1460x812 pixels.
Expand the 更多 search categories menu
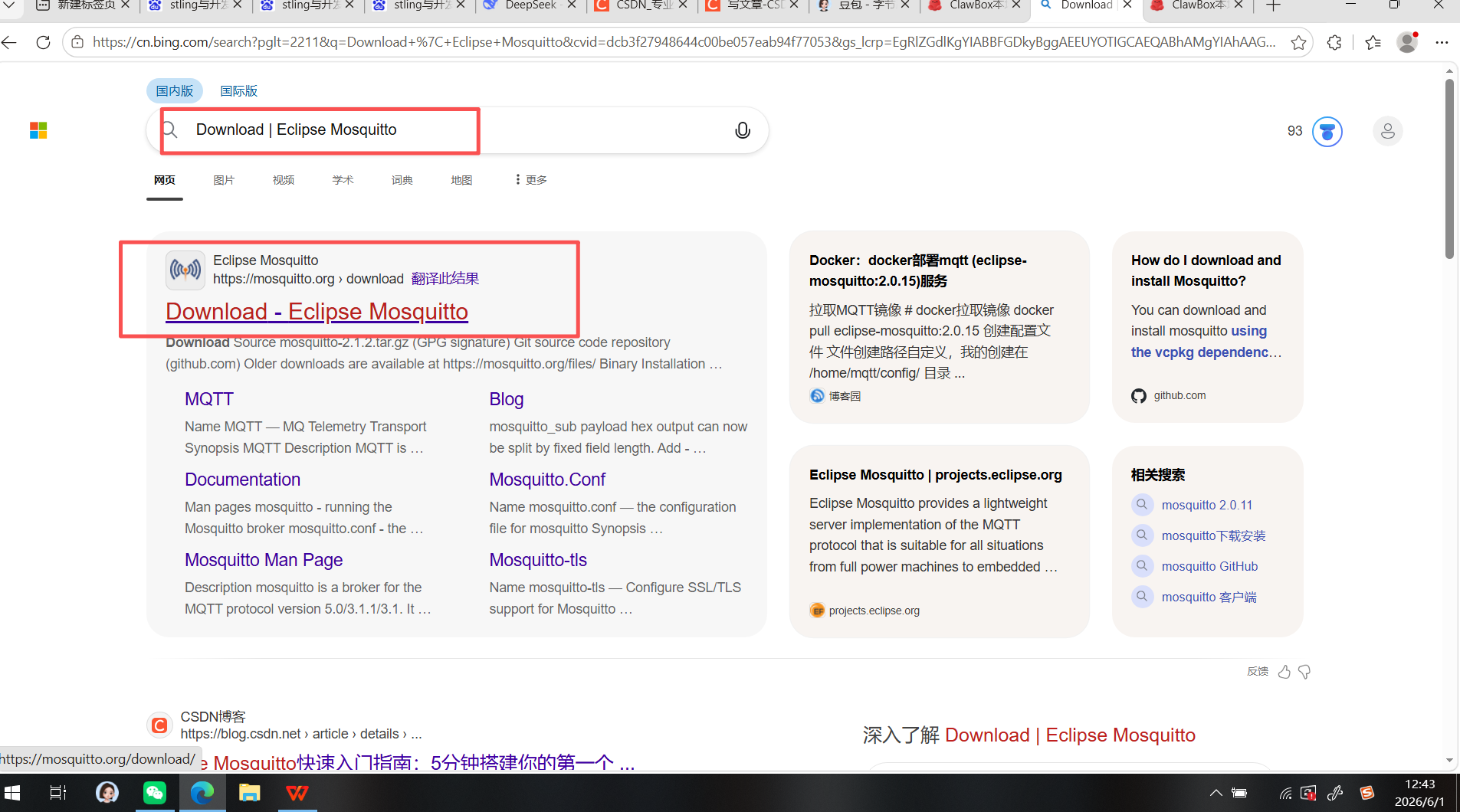531,180
